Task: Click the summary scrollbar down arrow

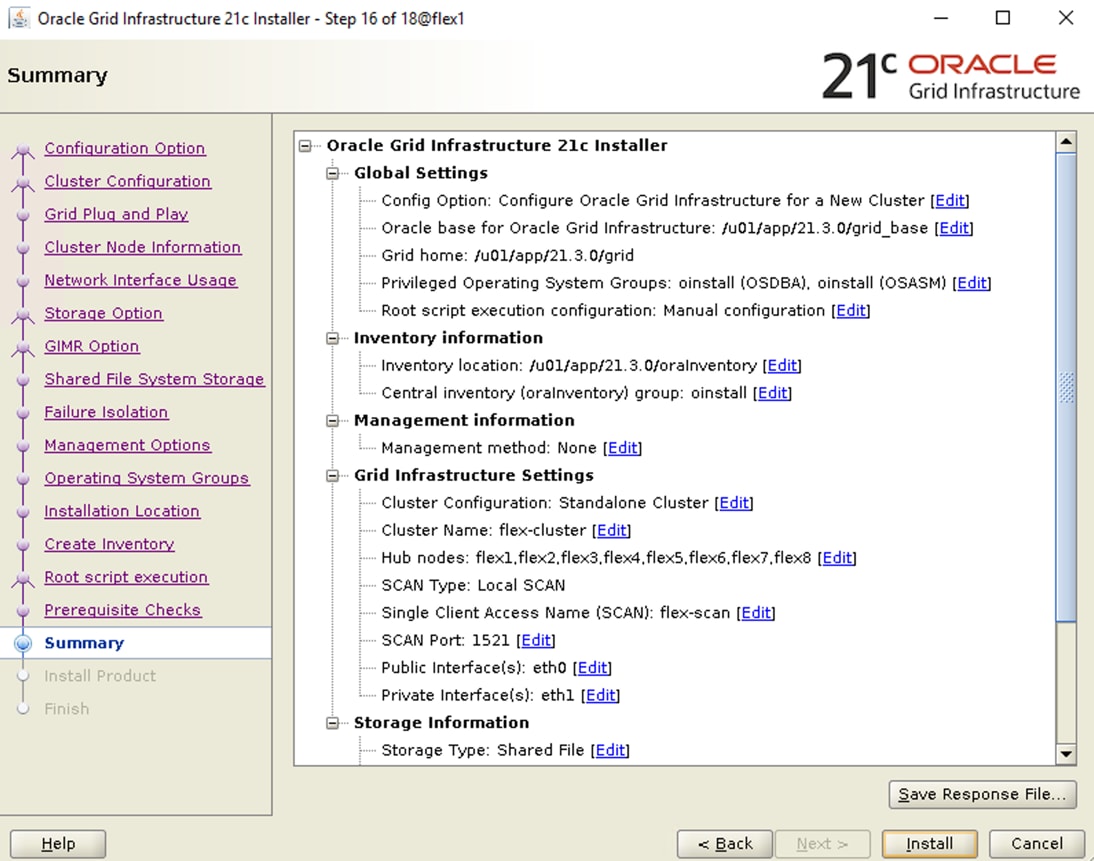Action: click(1066, 754)
